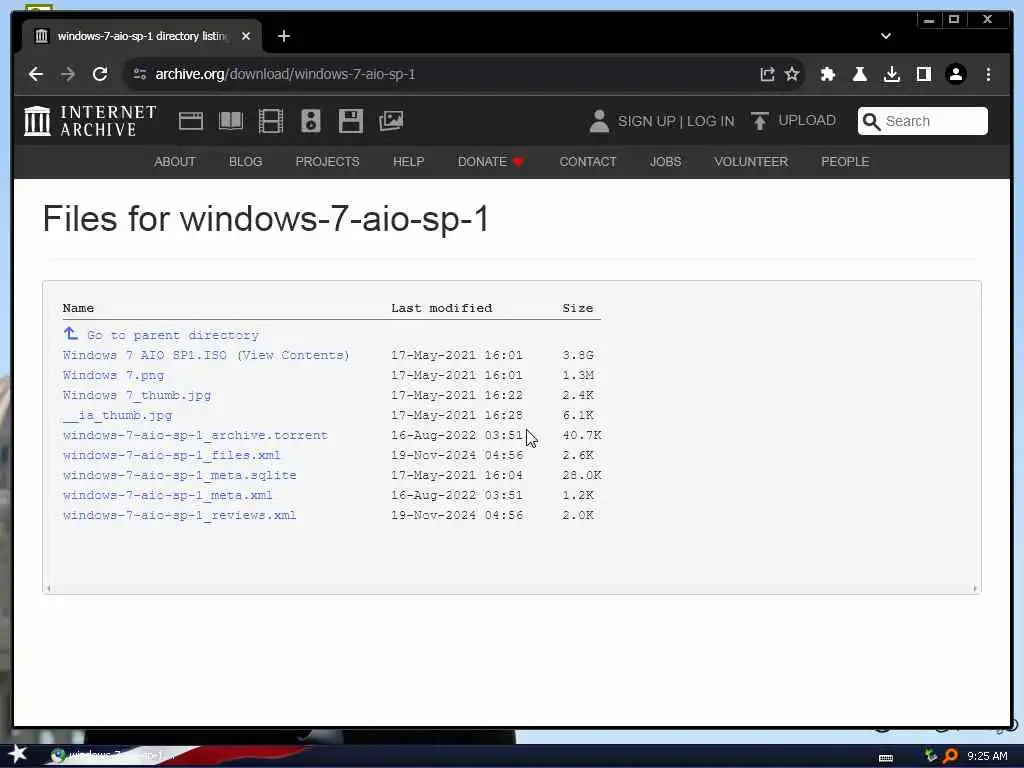Open windows-7-aio-sp-1_meta.xml
1024x768 pixels.
[x=168, y=495]
